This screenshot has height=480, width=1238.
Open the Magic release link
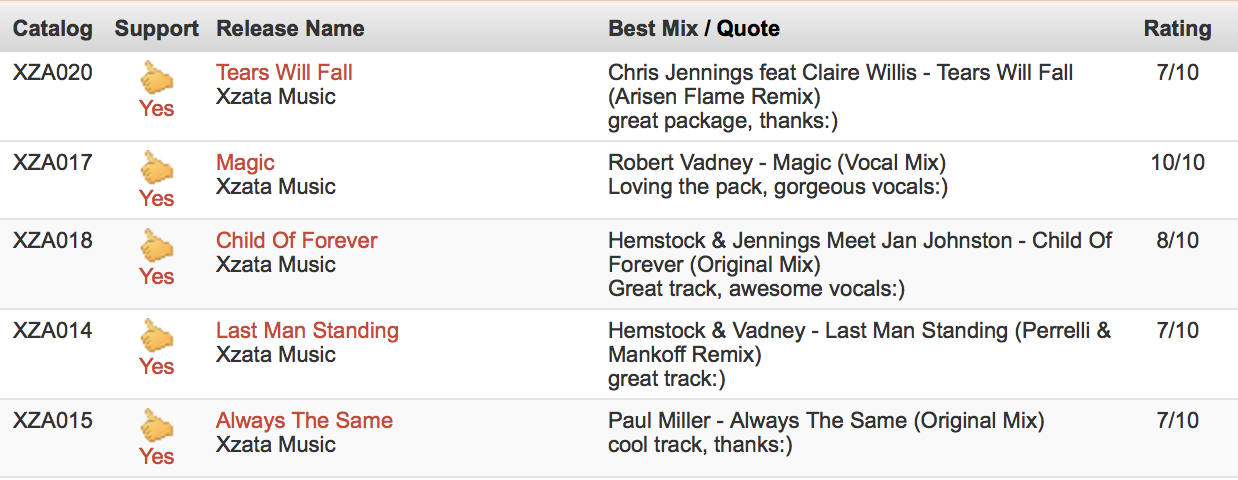[x=245, y=162]
